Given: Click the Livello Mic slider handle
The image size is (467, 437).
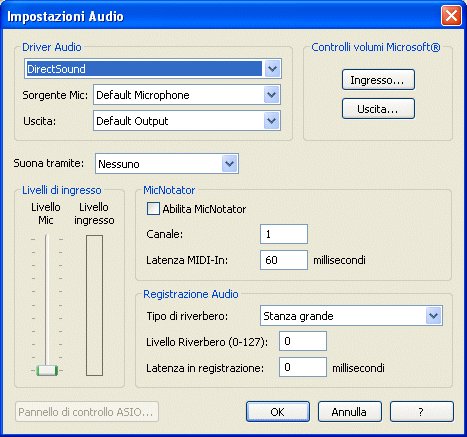Looking at the screenshot, I should click(x=47, y=370).
